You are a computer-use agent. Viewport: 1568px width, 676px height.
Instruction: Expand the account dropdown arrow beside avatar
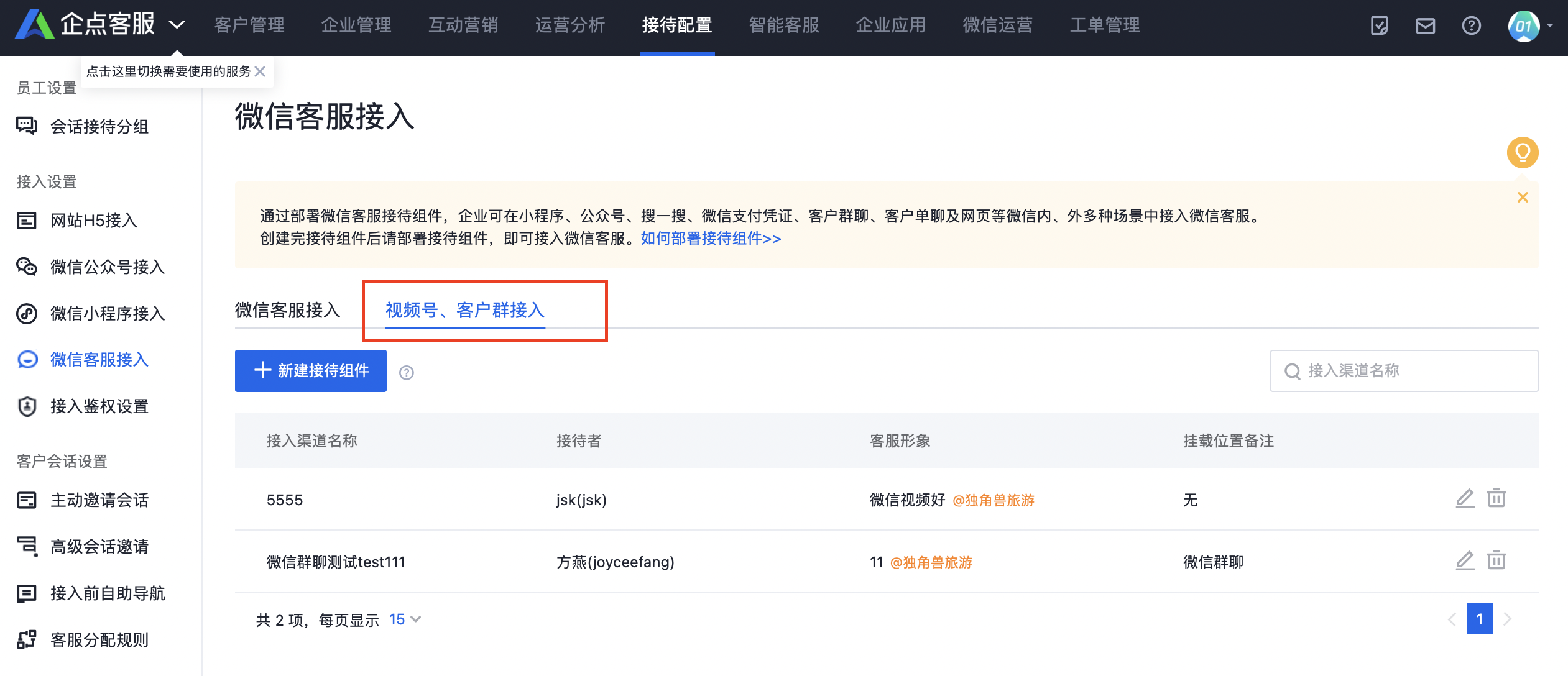[x=1550, y=25]
